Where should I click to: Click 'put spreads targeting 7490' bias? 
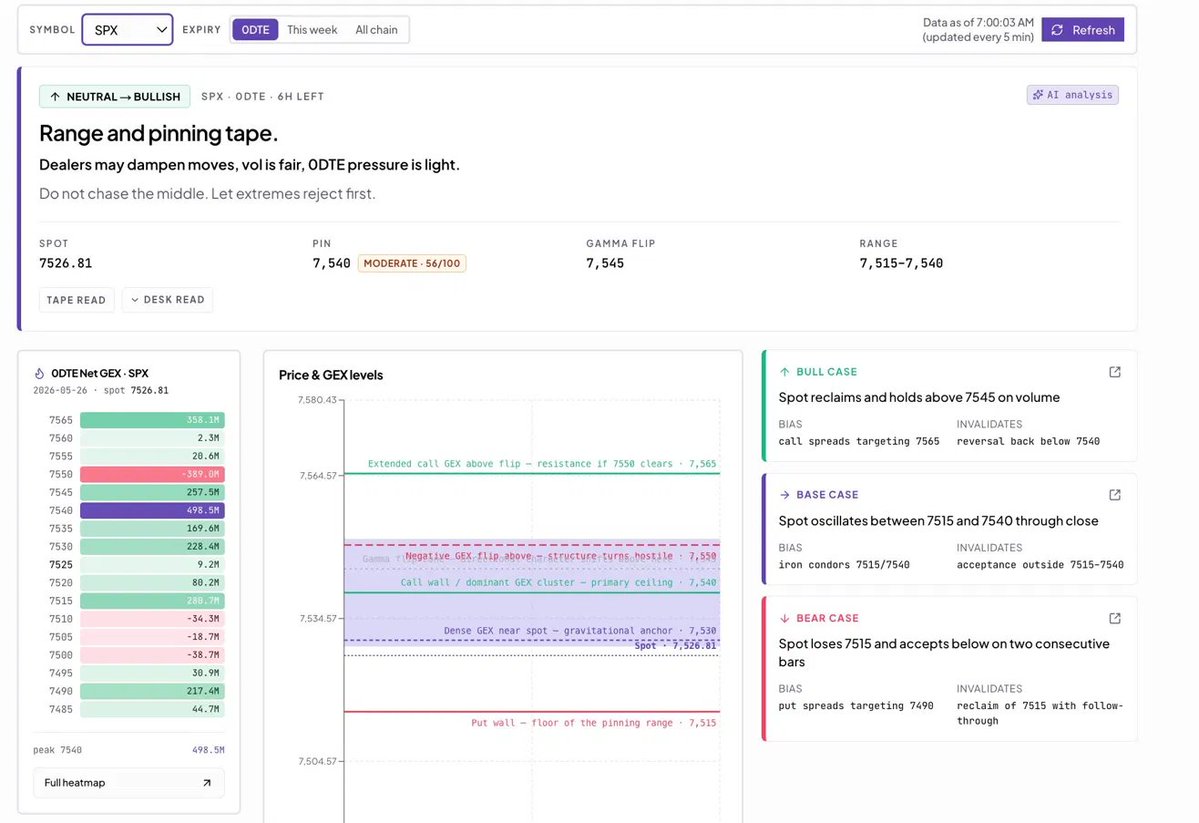856,706
